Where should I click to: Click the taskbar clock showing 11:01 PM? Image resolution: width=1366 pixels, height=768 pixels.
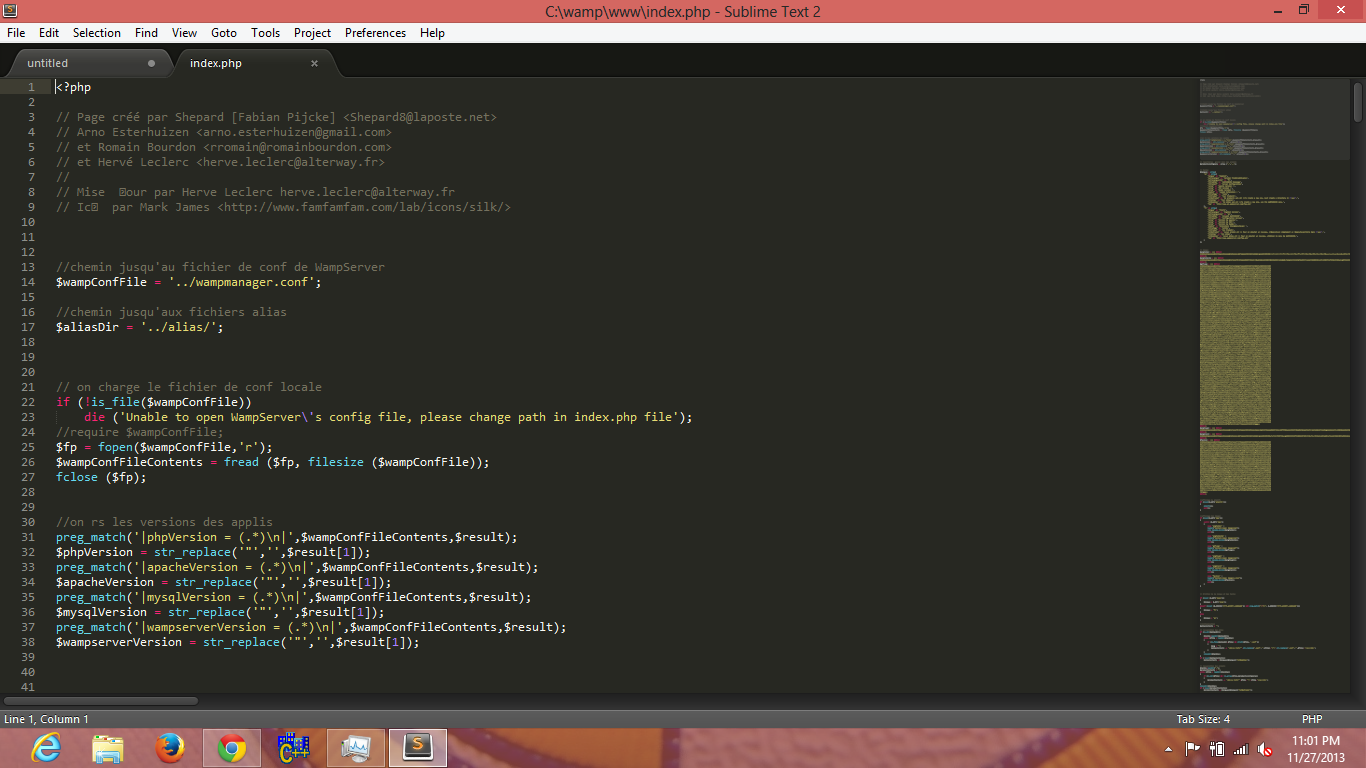(1316, 748)
